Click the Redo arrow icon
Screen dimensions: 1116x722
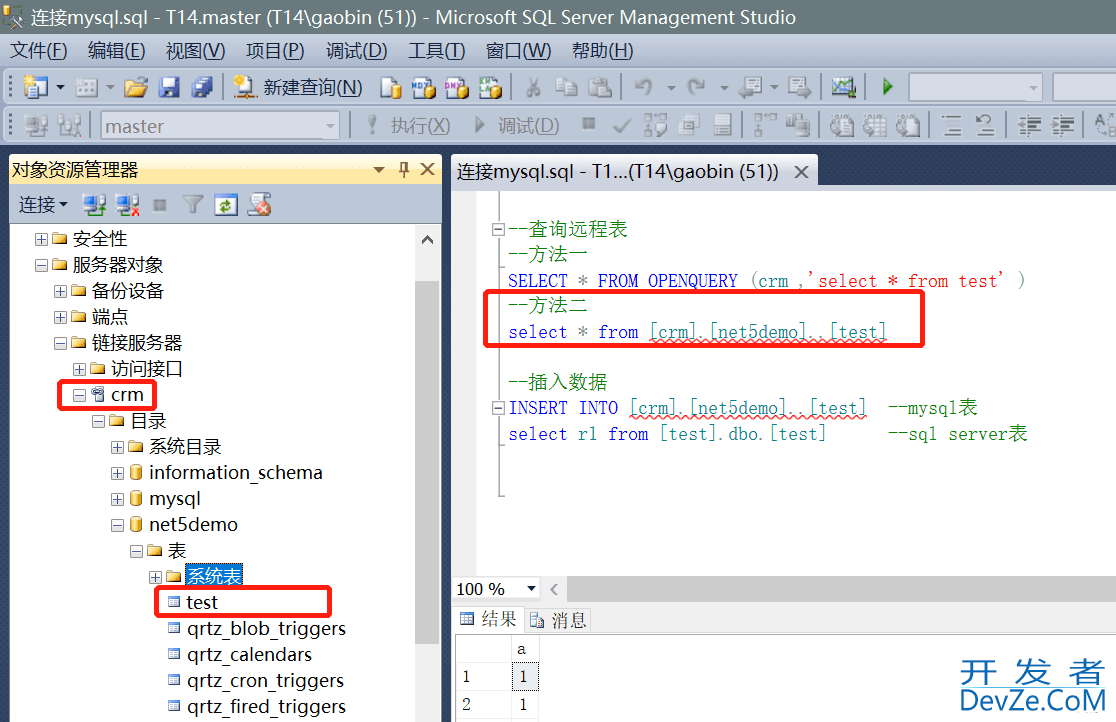697,87
